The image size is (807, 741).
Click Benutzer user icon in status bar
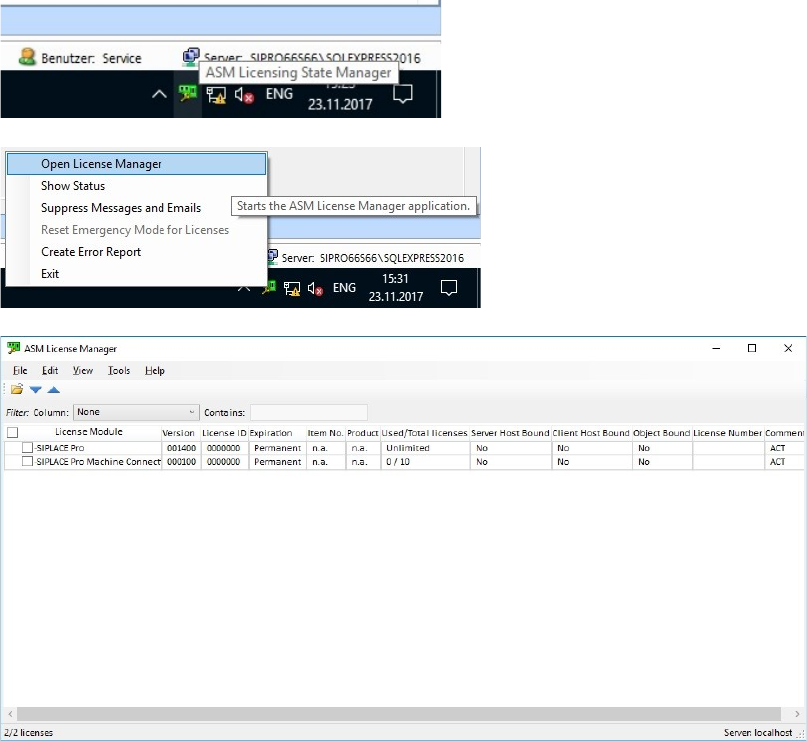point(27,57)
